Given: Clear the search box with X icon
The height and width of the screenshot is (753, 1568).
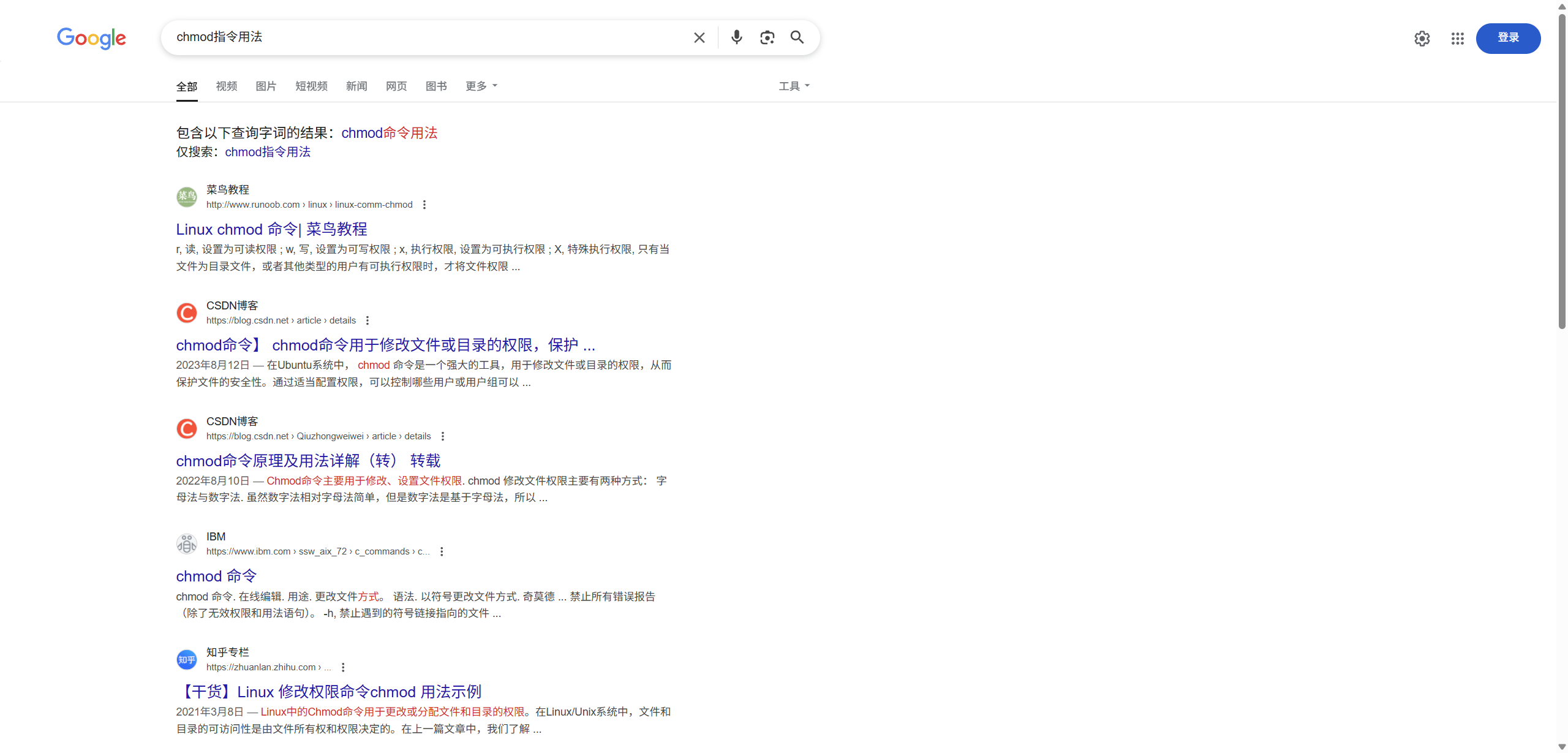Looking at the screenshot, I should click(x=699, y=37).
